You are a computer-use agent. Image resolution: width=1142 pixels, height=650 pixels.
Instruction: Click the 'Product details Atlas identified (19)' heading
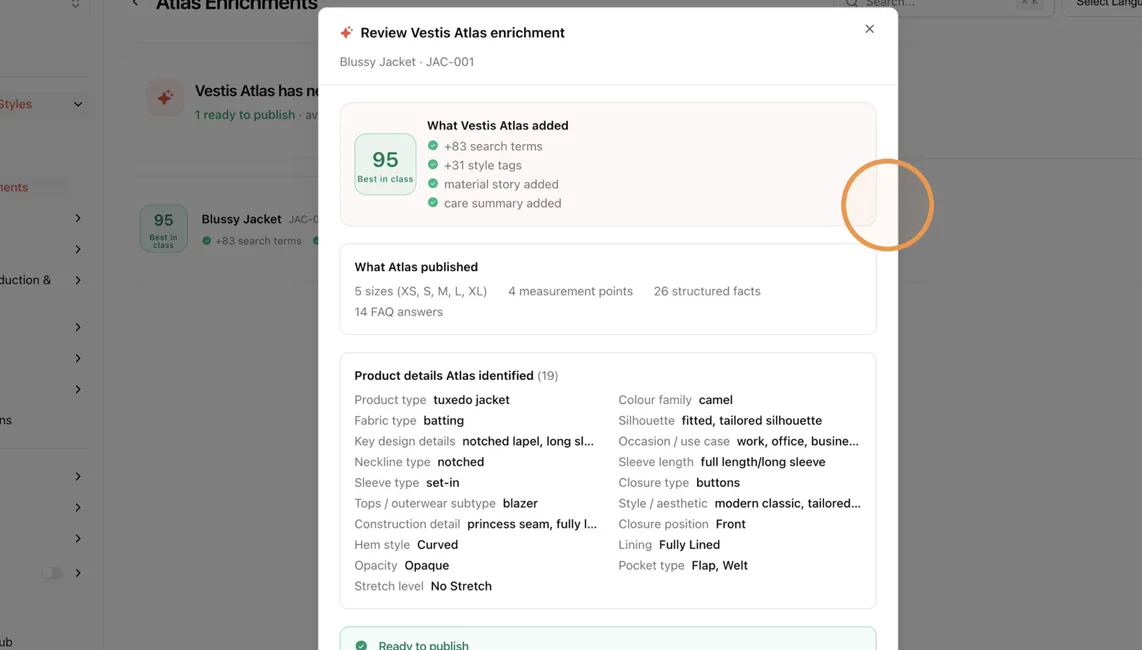point(456,375)
